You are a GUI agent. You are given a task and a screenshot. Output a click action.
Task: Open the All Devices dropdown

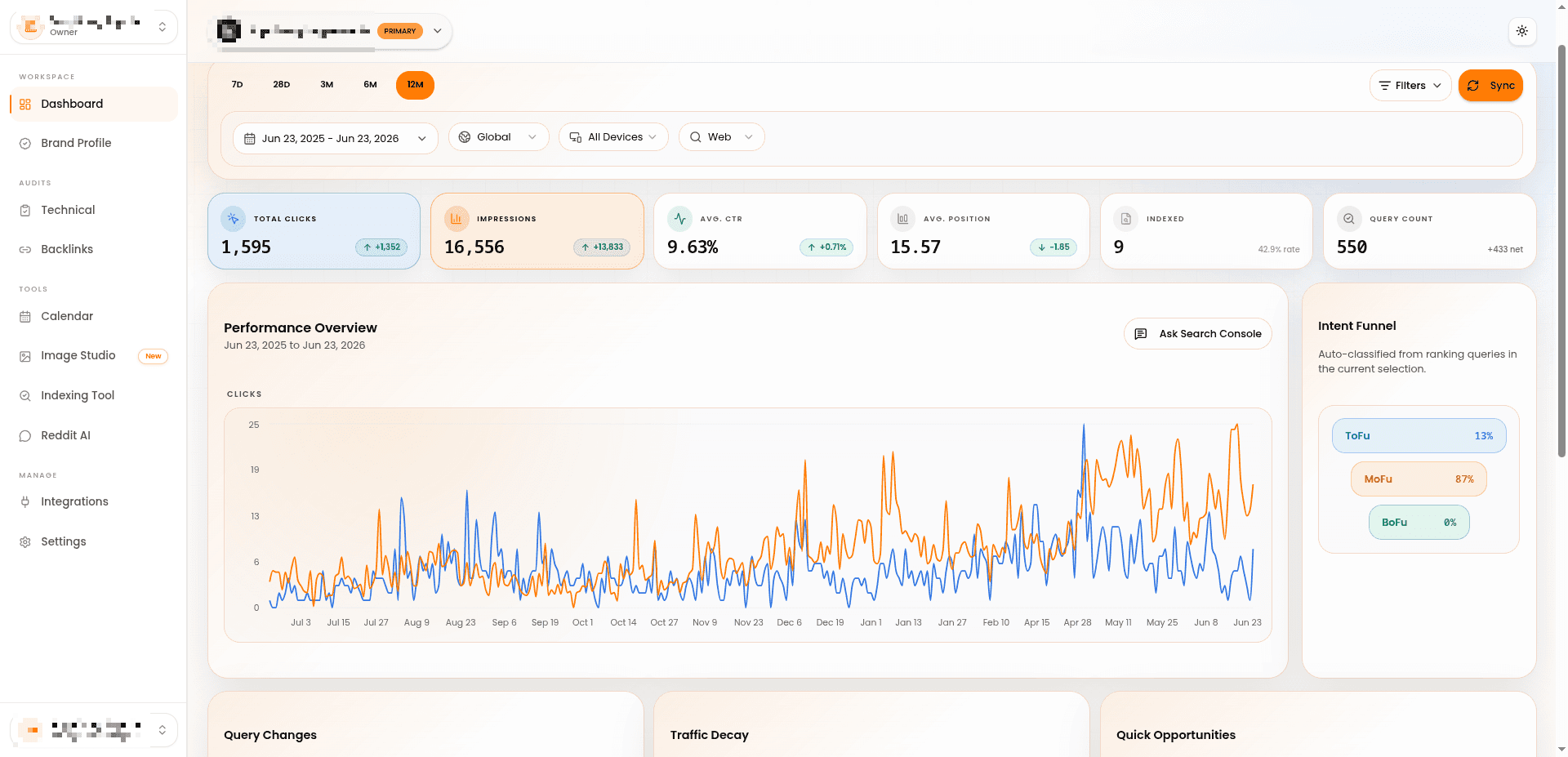613,137
